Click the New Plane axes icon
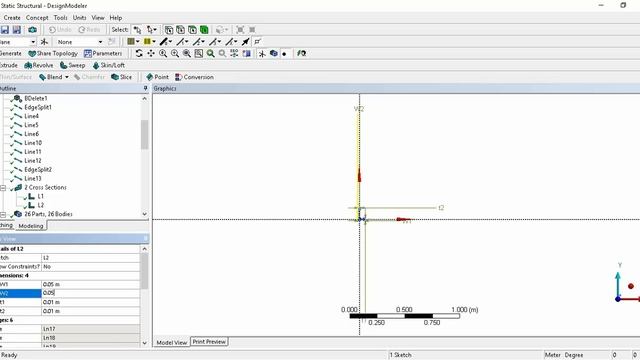 tap(44, 42)
